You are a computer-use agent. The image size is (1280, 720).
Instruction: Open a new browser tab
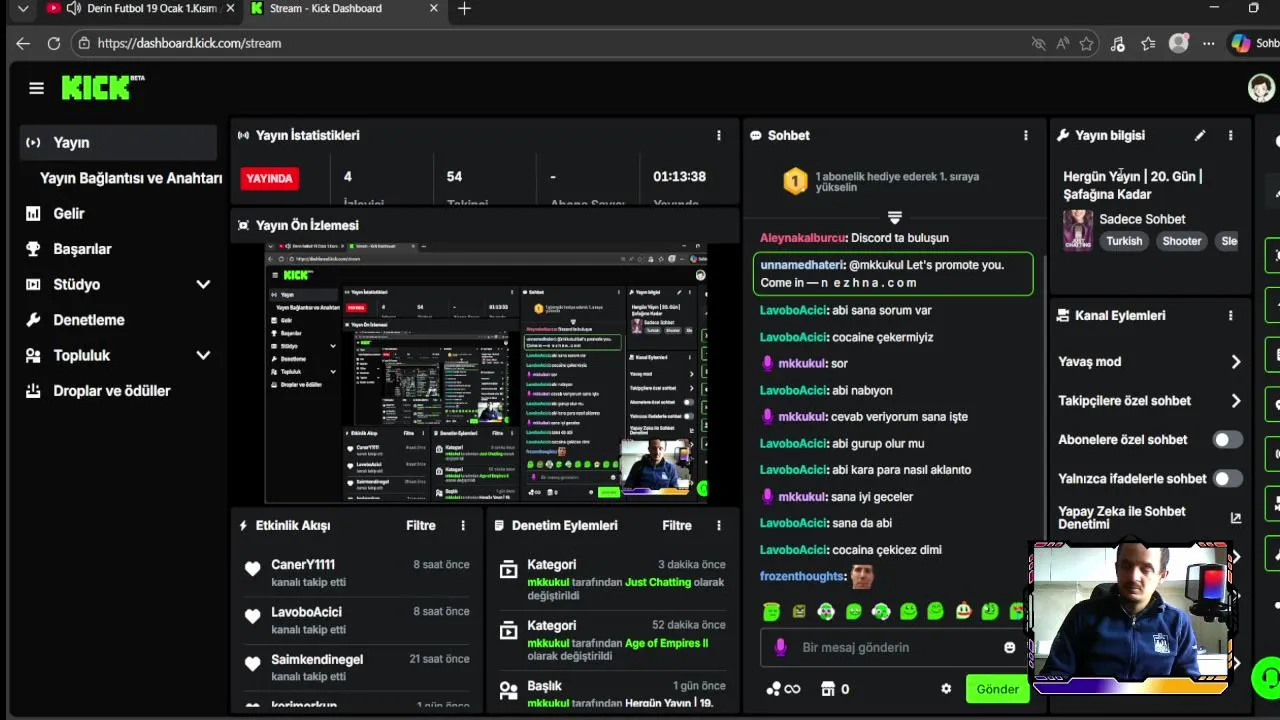(x=464, y=8)
